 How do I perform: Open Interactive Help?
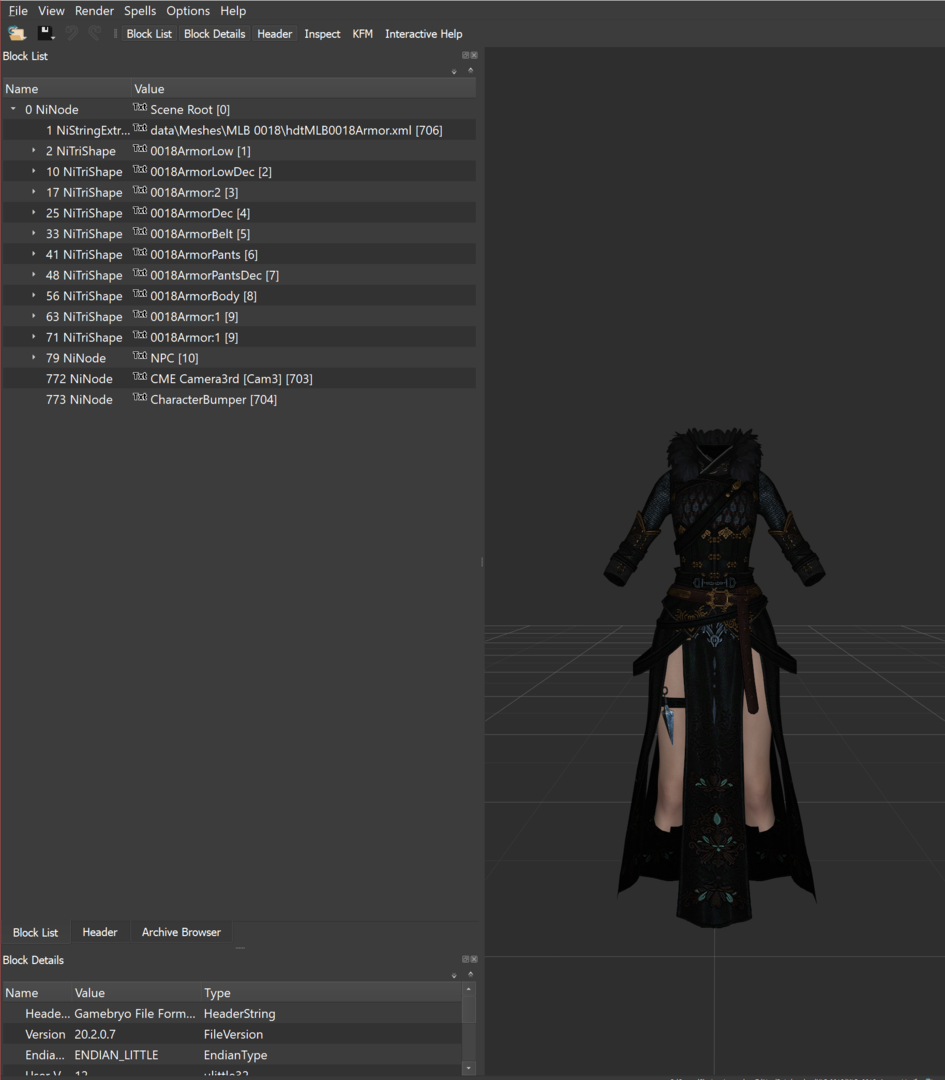tap(424, 34)
